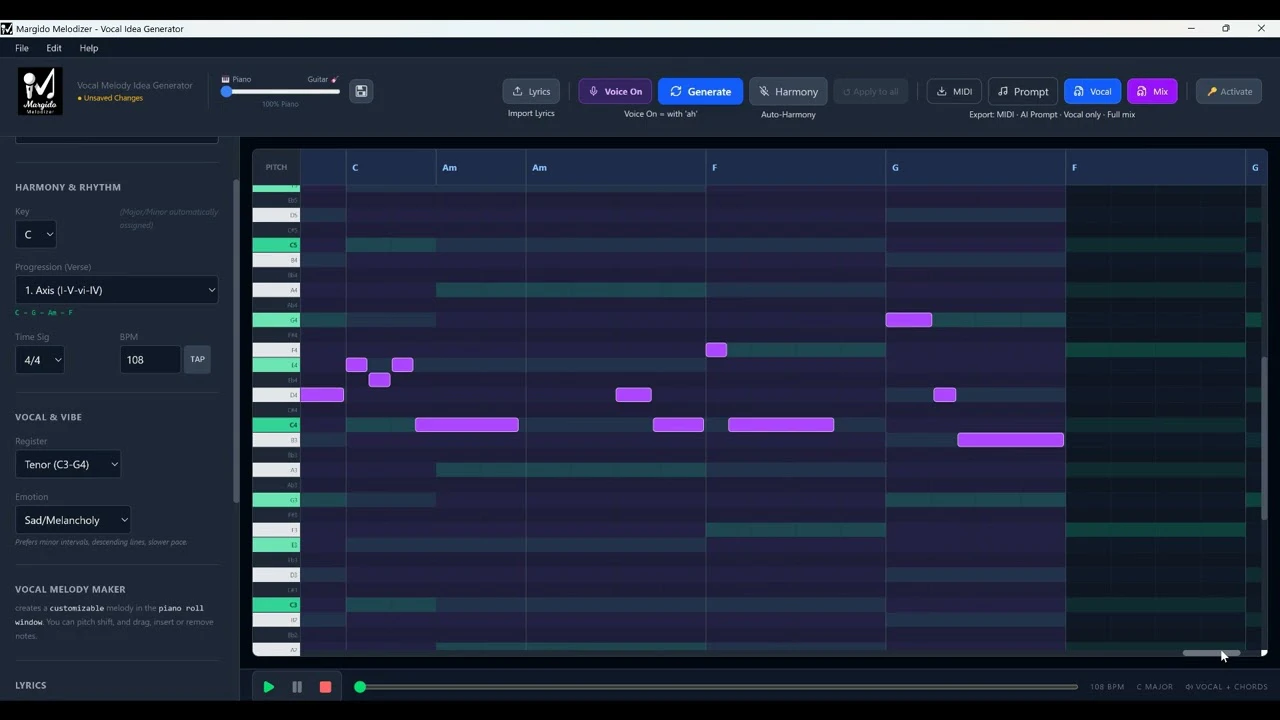Screen dimensions: 1280x720
Task: Click the TAP tempo button
Action: [x=197, y=360]
